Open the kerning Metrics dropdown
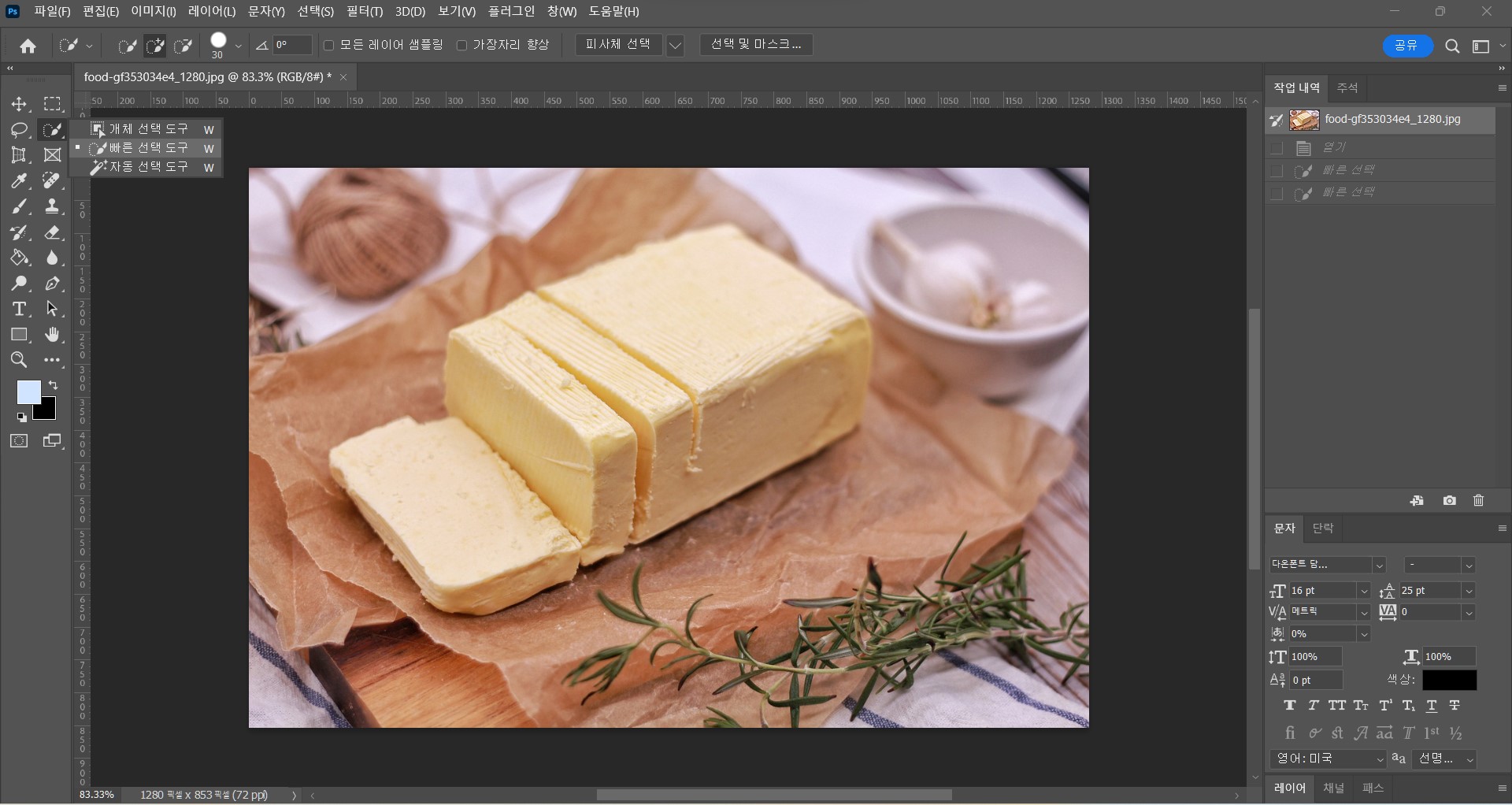Viewport: 1512px width, 805px height. coord(1364,612)
